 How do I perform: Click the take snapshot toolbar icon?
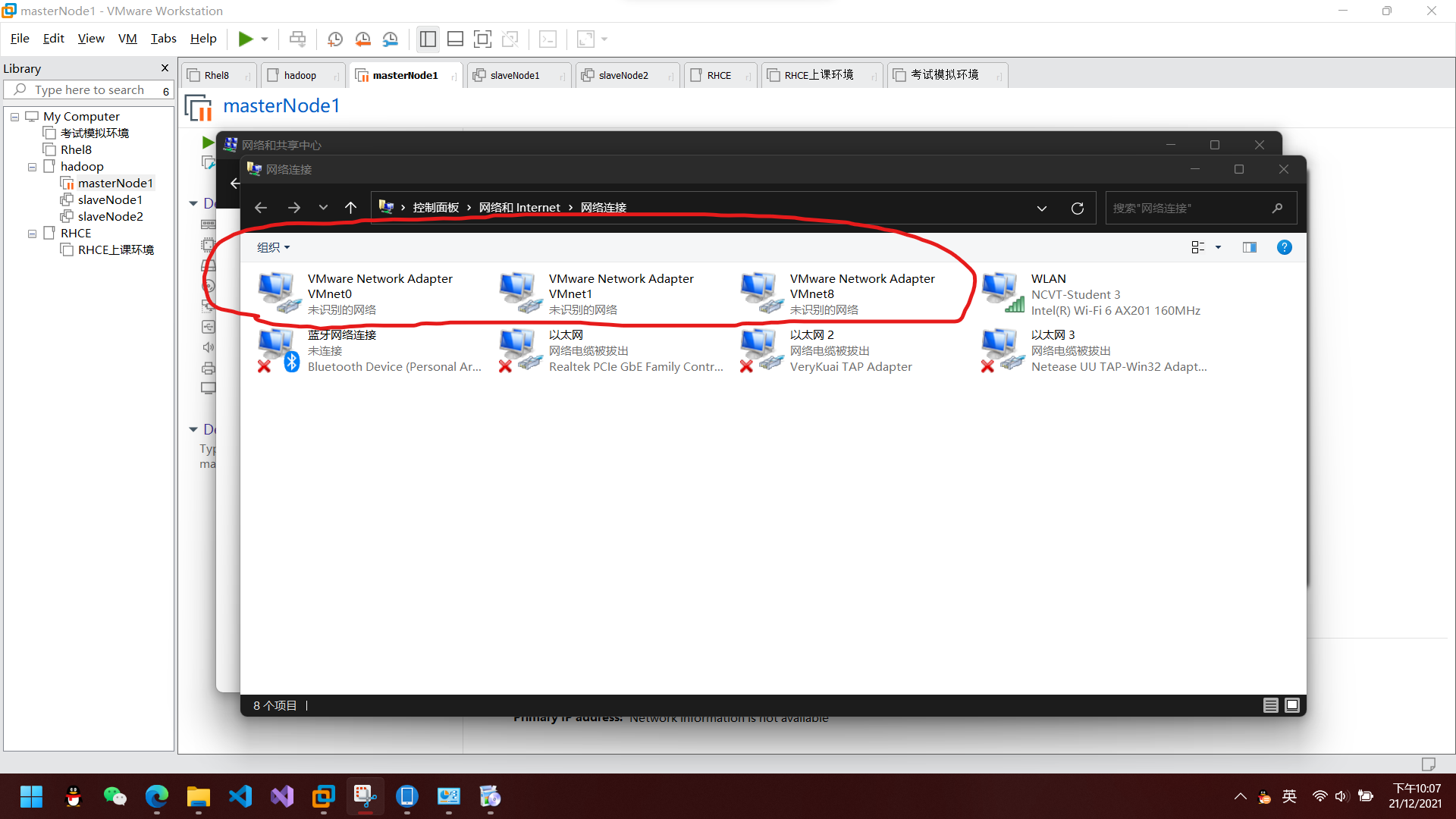pyautogui.click(x=334, y=39)
